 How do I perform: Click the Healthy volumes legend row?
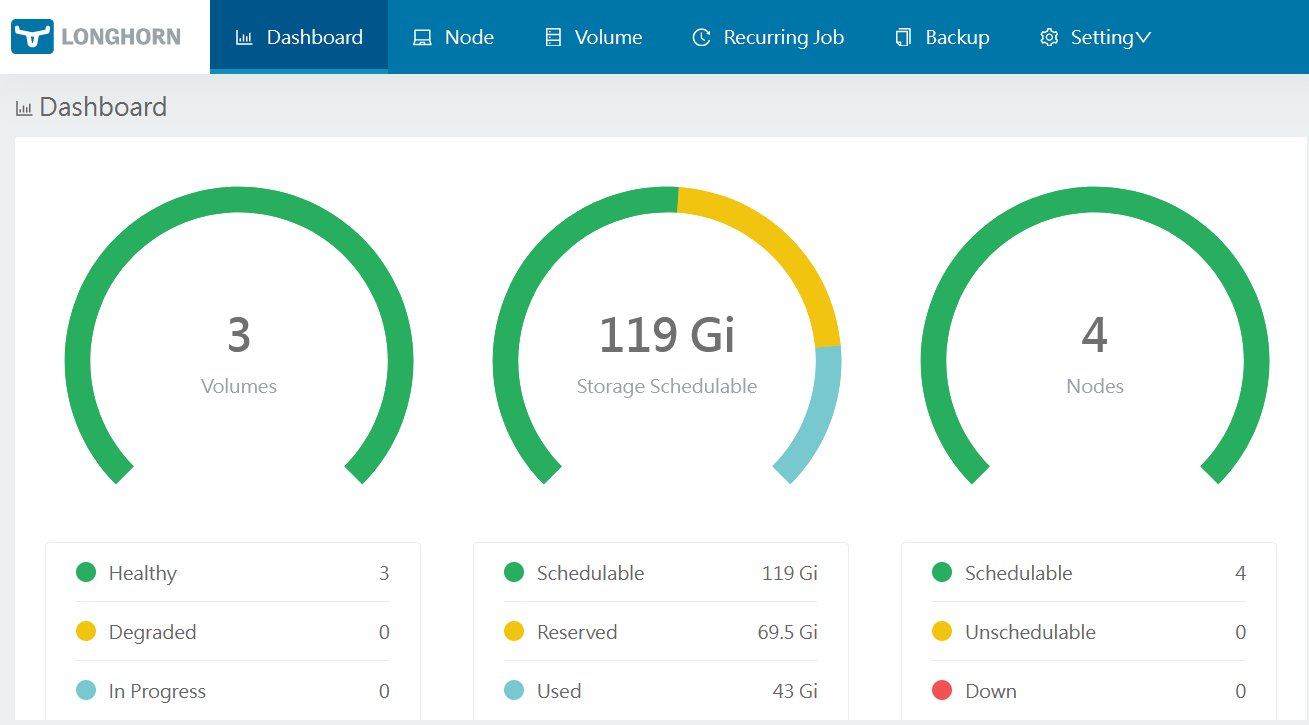233,573
